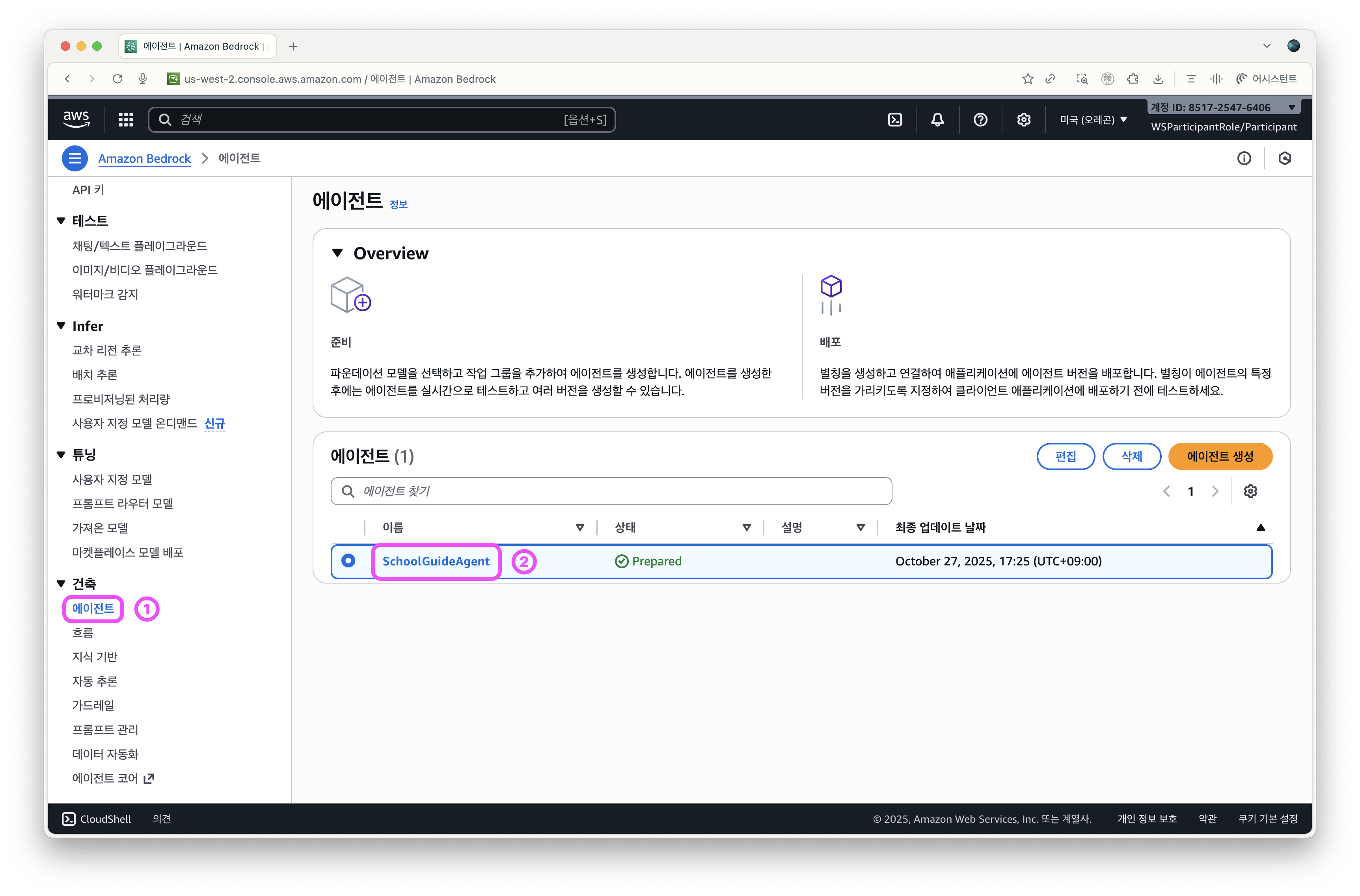This screenshot has width=1360, height=896.
Task: Click the copy-link icon in address bar
Action: [x=1050, y=79]
